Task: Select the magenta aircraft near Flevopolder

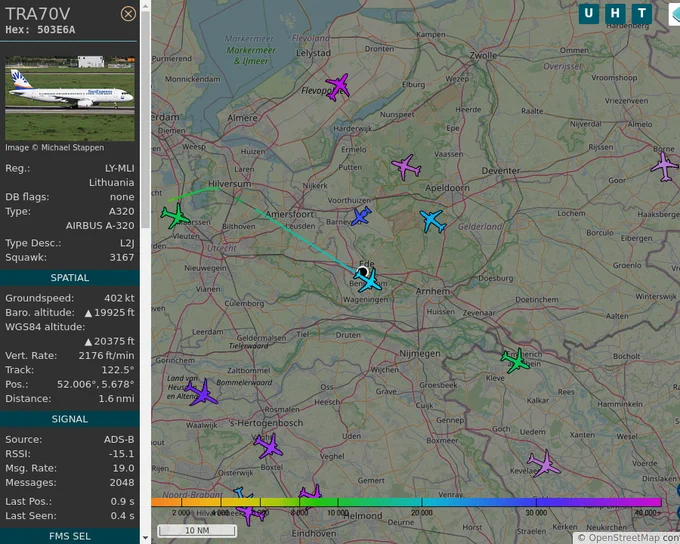Action: pyautogui.click(x=338, y=87)
